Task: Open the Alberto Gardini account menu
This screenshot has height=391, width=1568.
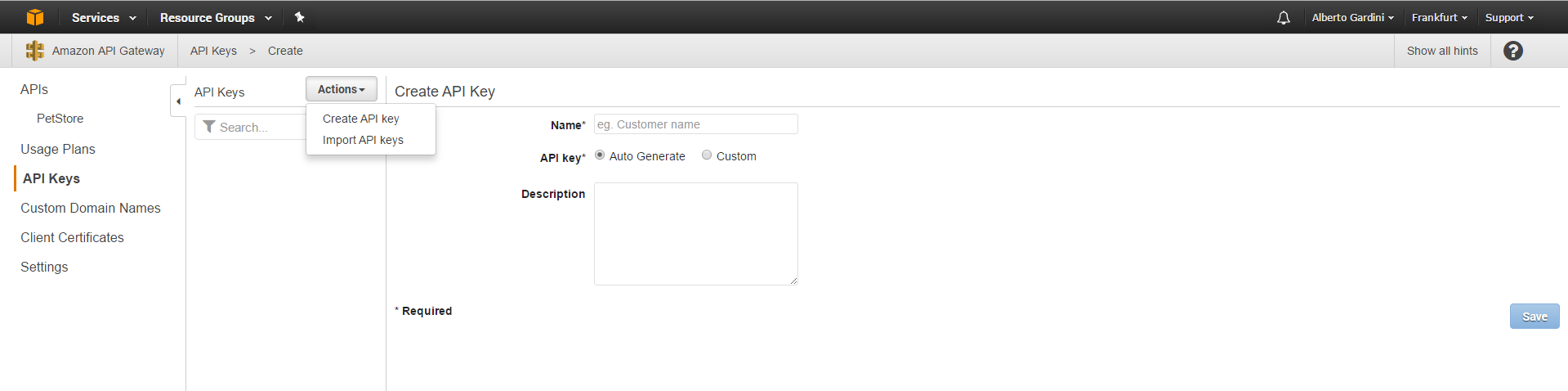Action: click(x=1352, y=17)
